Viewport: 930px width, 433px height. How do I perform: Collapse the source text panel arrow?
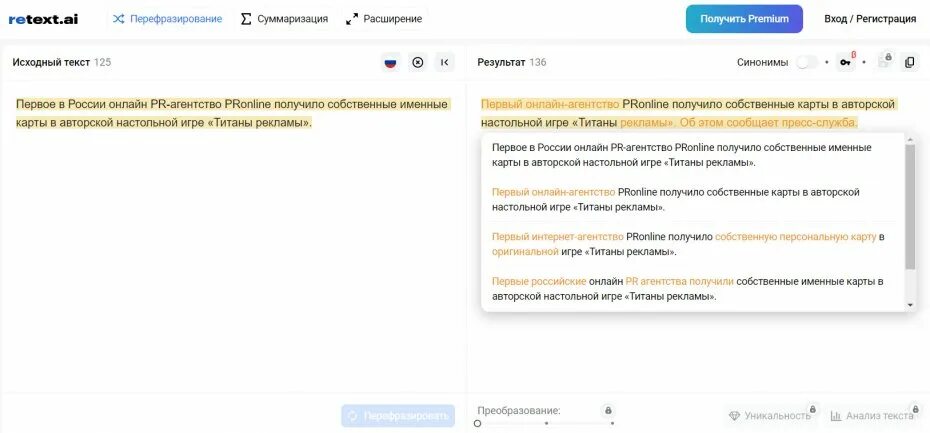click(x=445, y=62)
